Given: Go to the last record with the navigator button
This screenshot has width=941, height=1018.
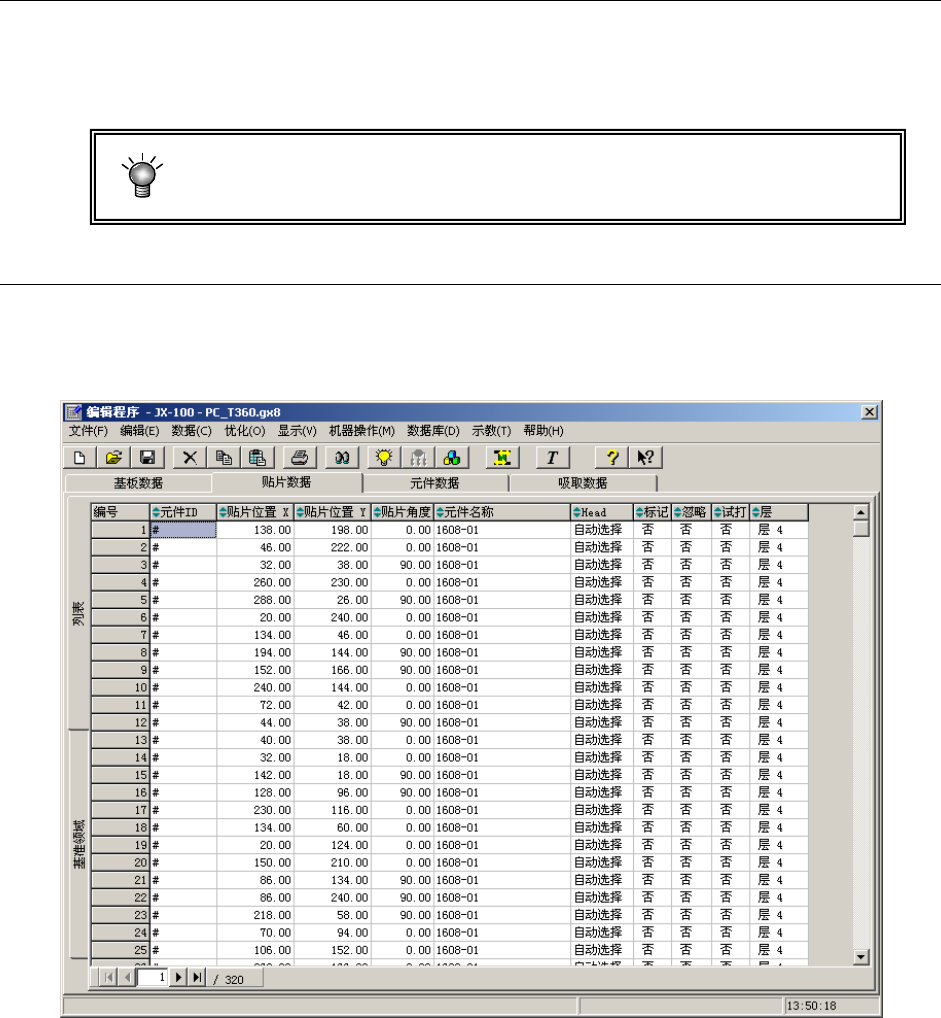Looking at the screenshot, I should [197, 977].
